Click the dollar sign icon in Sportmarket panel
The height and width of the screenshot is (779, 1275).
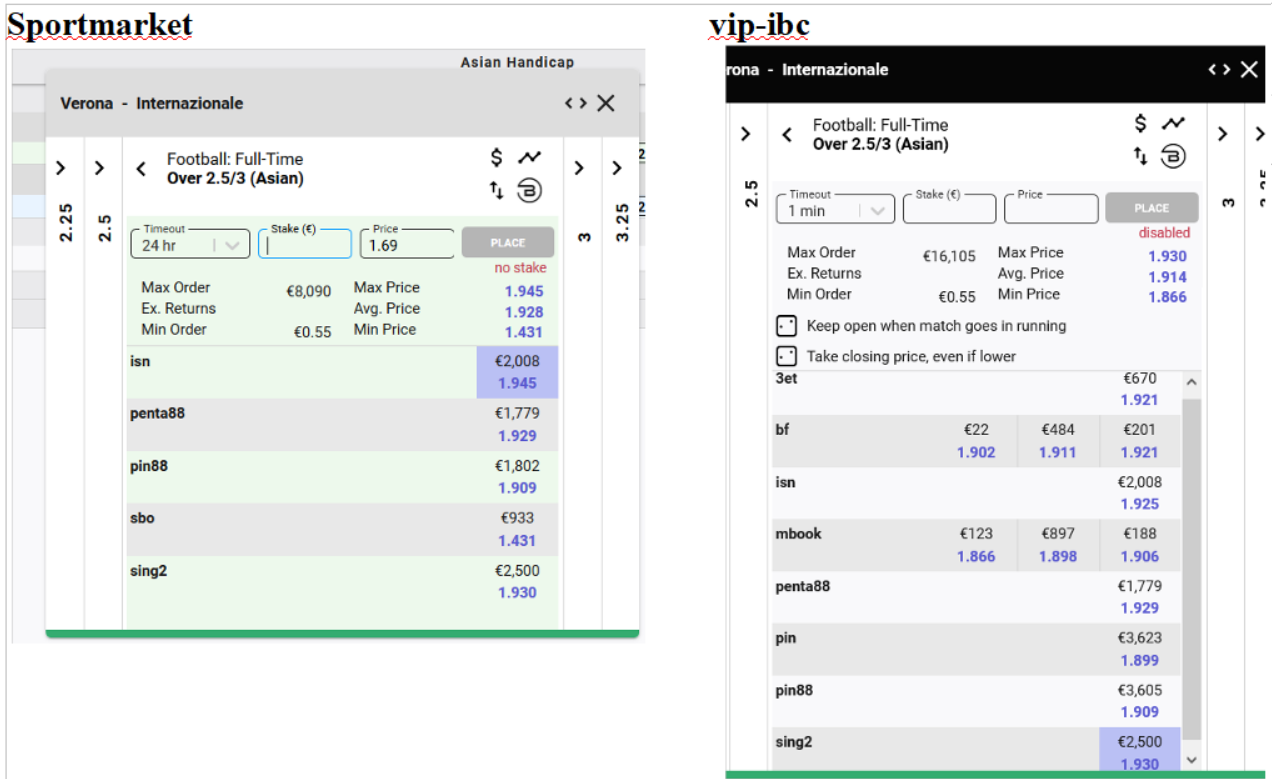[x=497, y=157]
